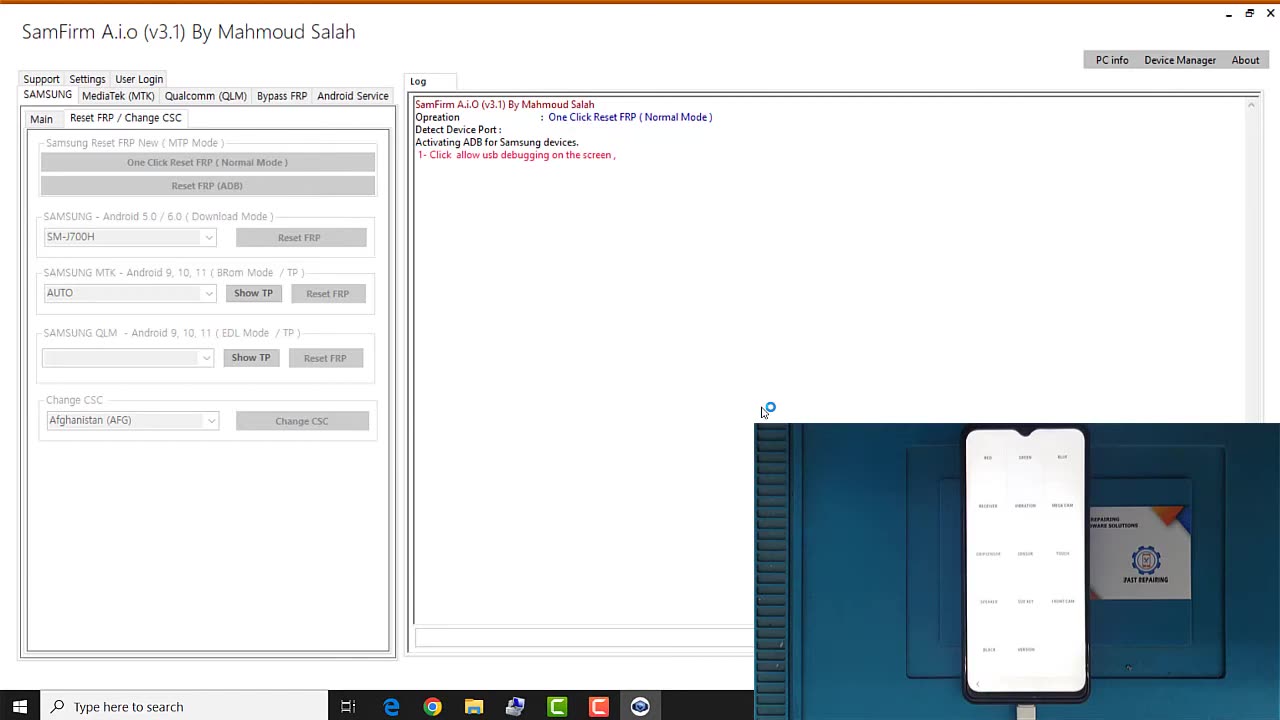Launch Microsoft Edge from taskbar
The width and height of the screenshot is (1280, 720).
pyautogui.click(x=391, y=707)
